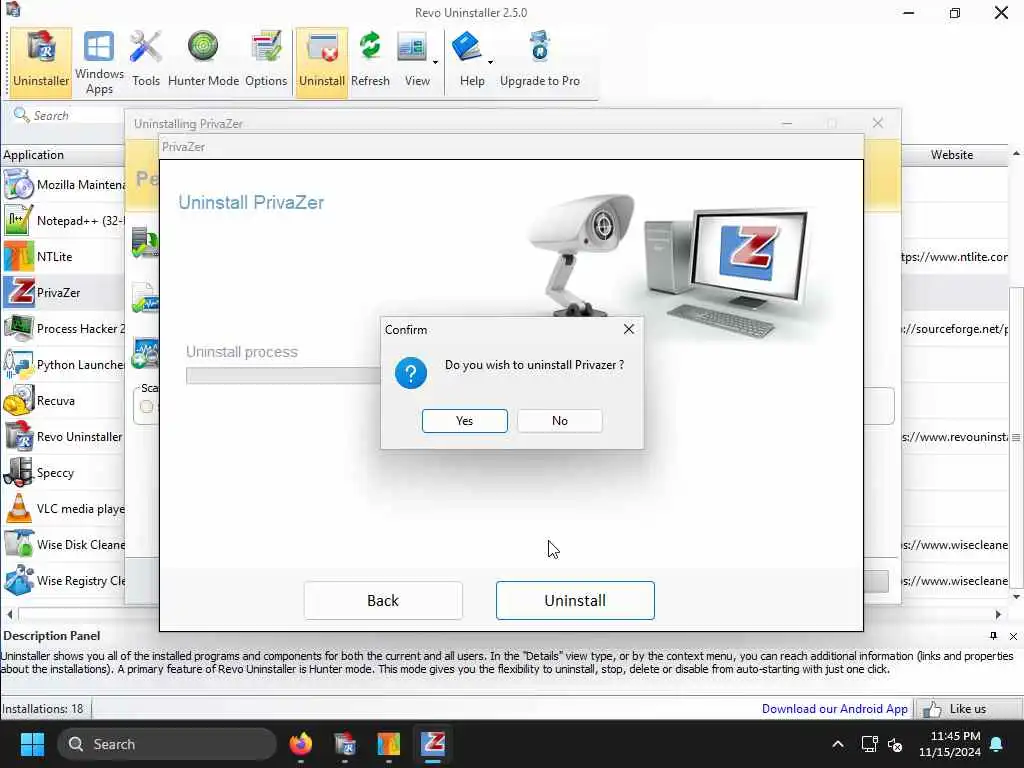Click the right arrow of horizontal scrollbar

998,615
